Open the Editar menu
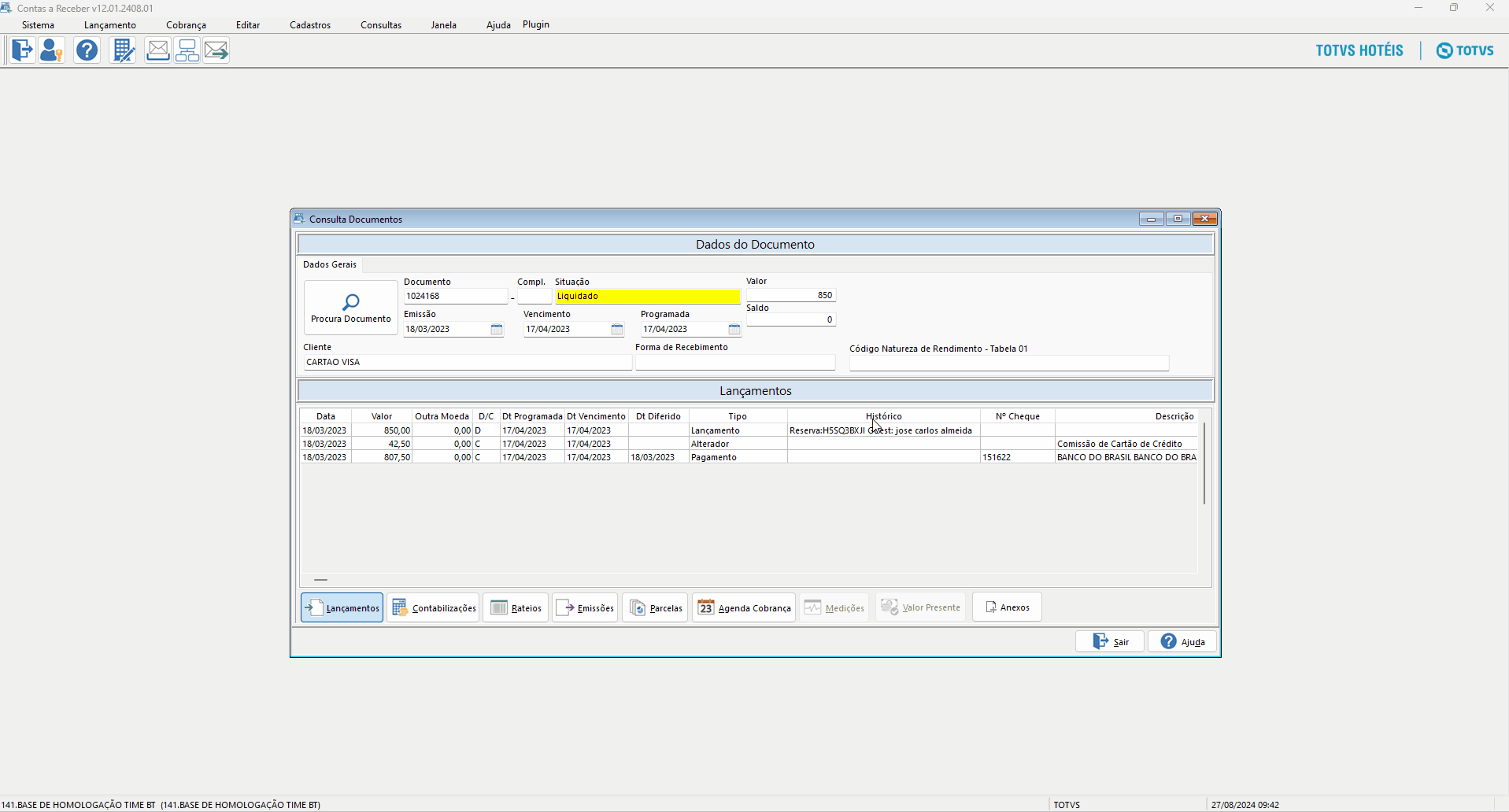1509x812 pixels. click(x=248, y=25)
